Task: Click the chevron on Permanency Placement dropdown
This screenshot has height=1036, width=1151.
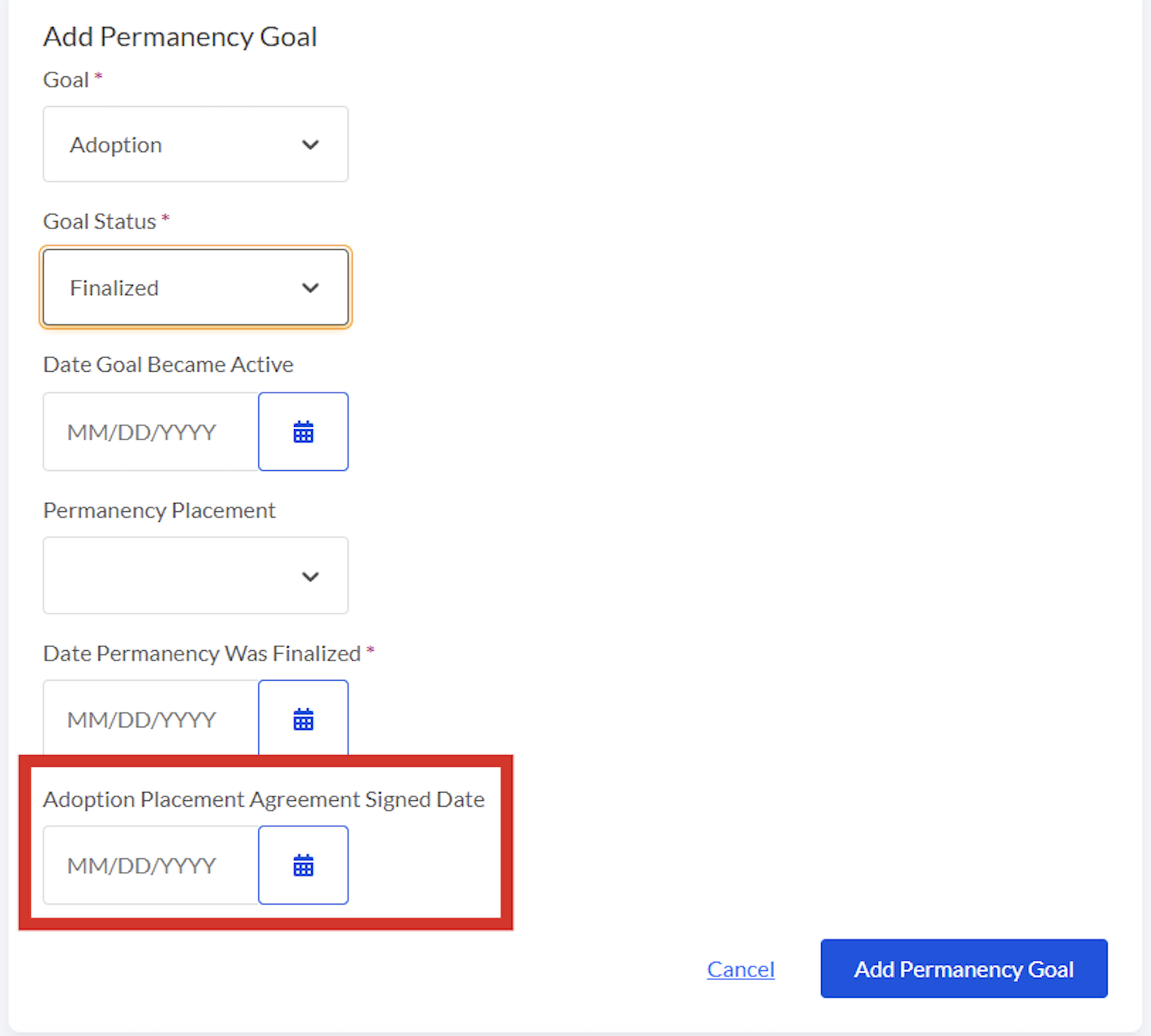Action: (311, 575)
